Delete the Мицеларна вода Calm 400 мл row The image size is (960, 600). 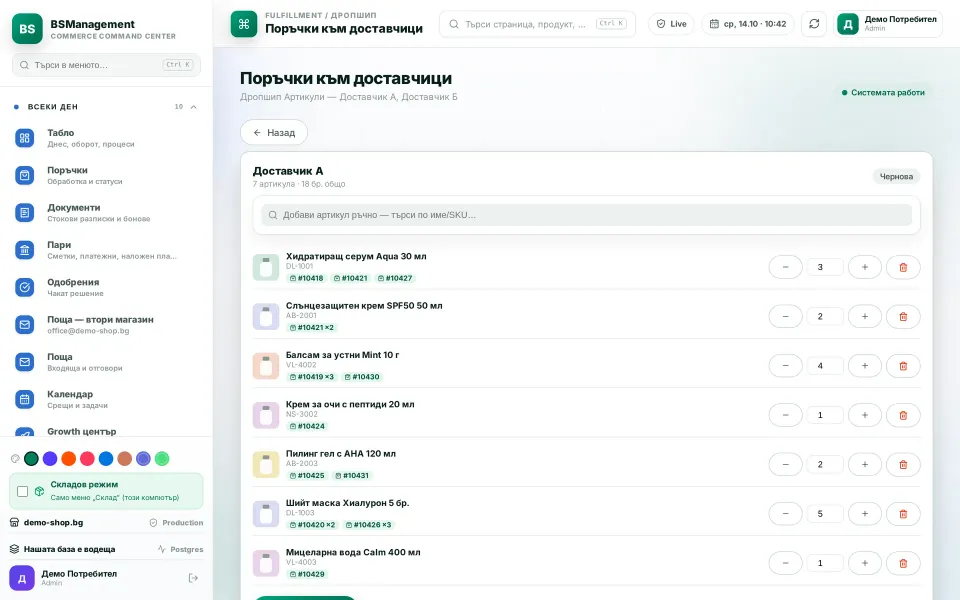[x=903, y=563]
